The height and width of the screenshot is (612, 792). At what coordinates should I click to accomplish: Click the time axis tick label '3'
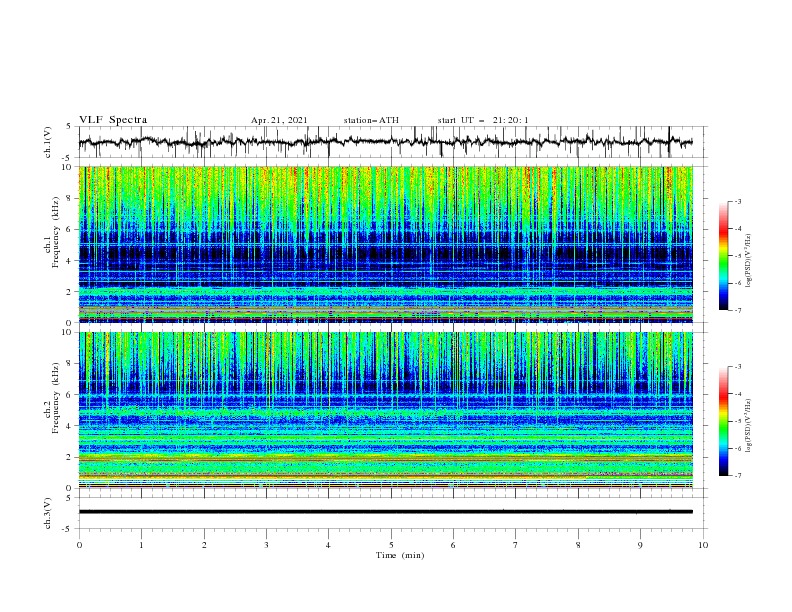[x=266, y=545]
